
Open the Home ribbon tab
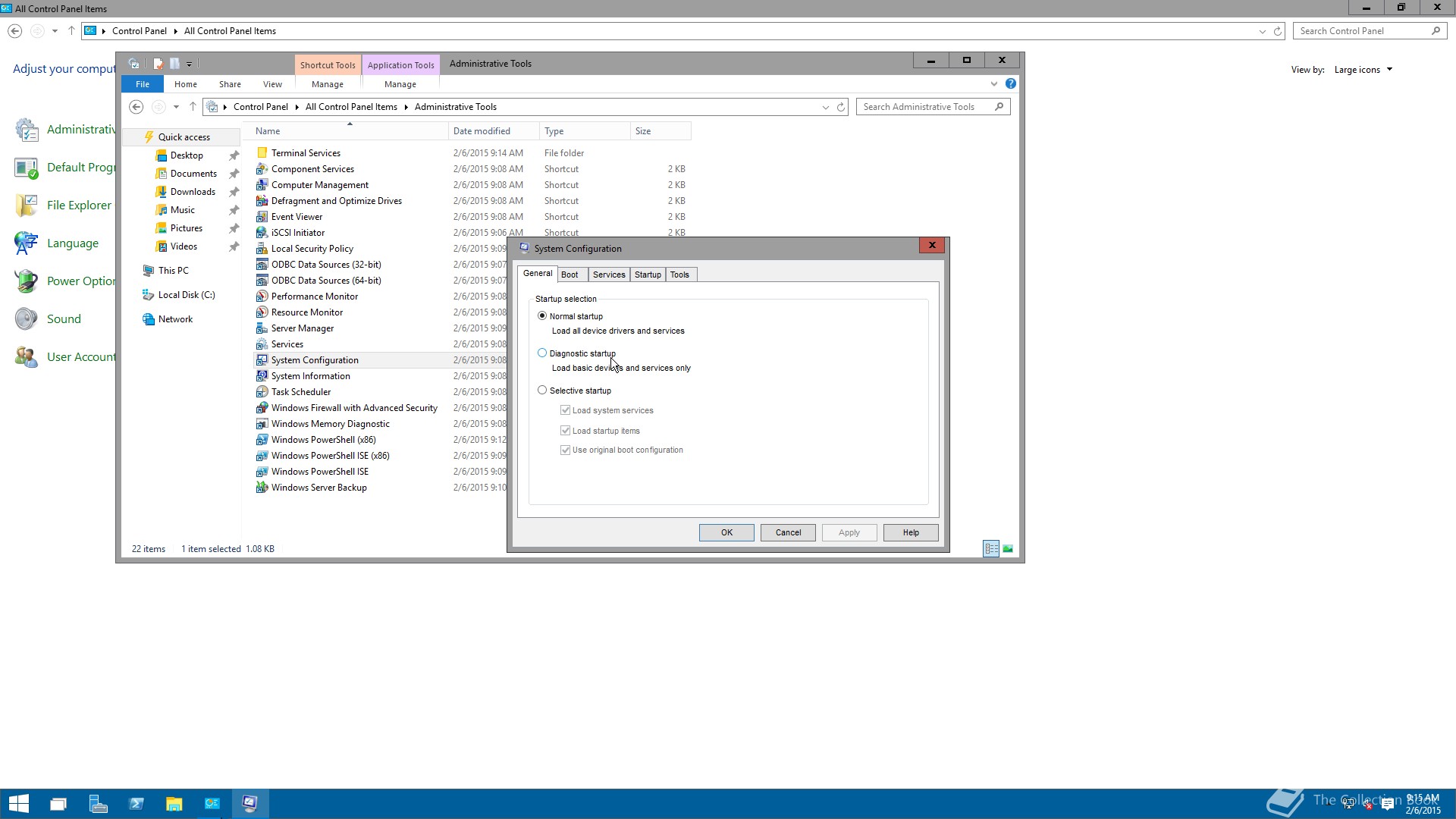point(185,84)
